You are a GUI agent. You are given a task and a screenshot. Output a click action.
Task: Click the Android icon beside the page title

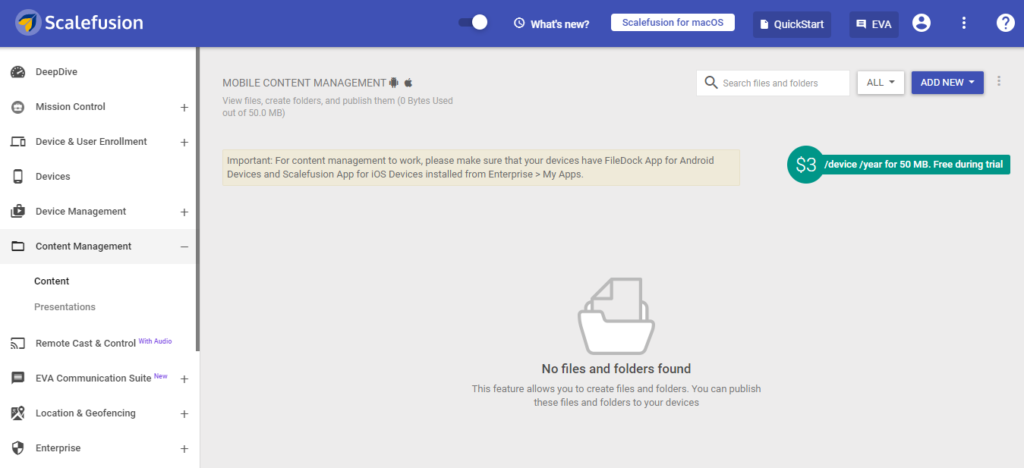point(394,83)
